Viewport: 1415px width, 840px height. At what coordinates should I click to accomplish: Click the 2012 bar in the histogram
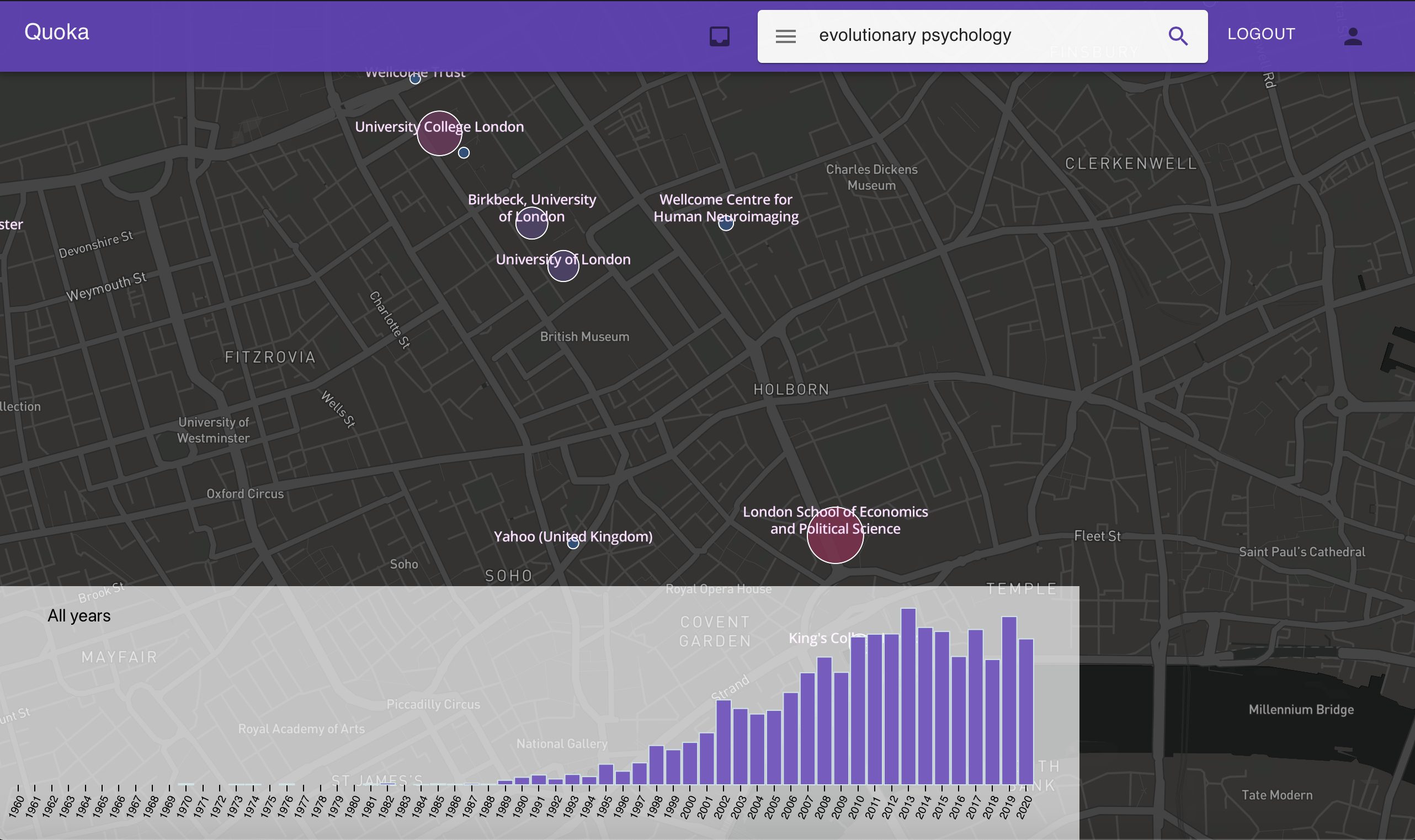point(891,709)
